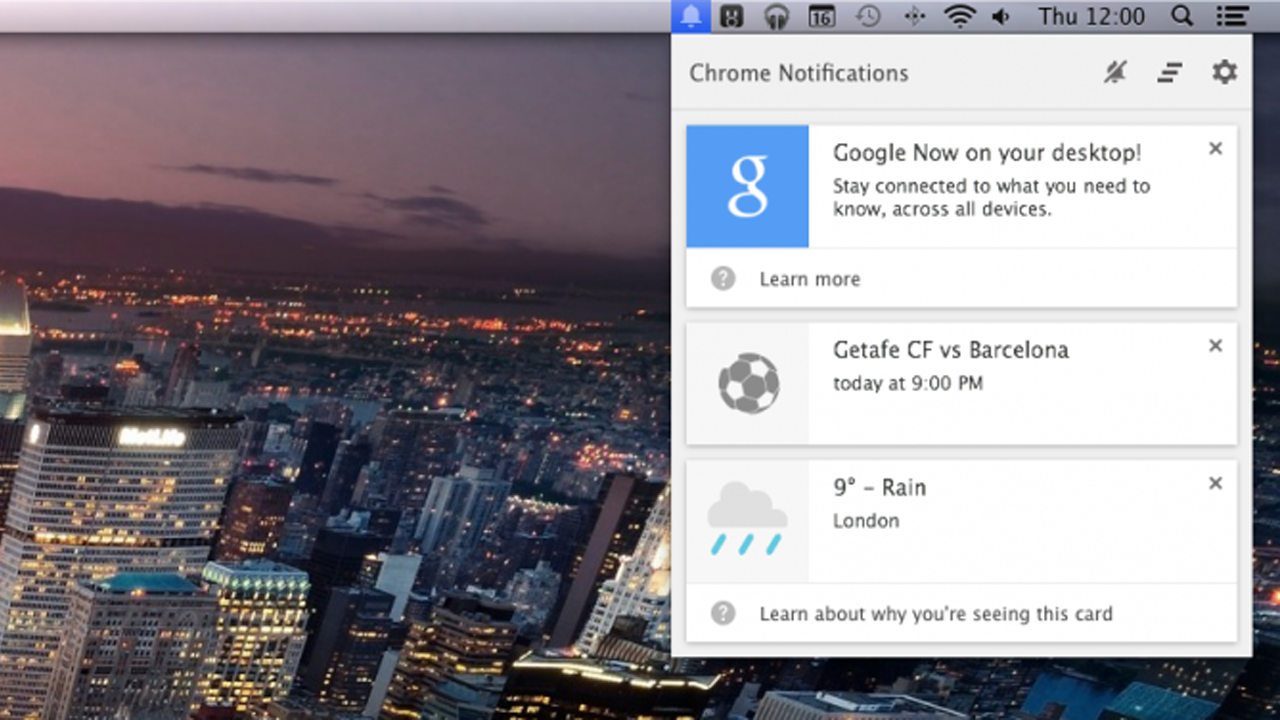Click the Chrome notifications bell in the menu bar
The width and height of the screenshot is (1280, 720).
pyautogui.click(x=690, y=16)
